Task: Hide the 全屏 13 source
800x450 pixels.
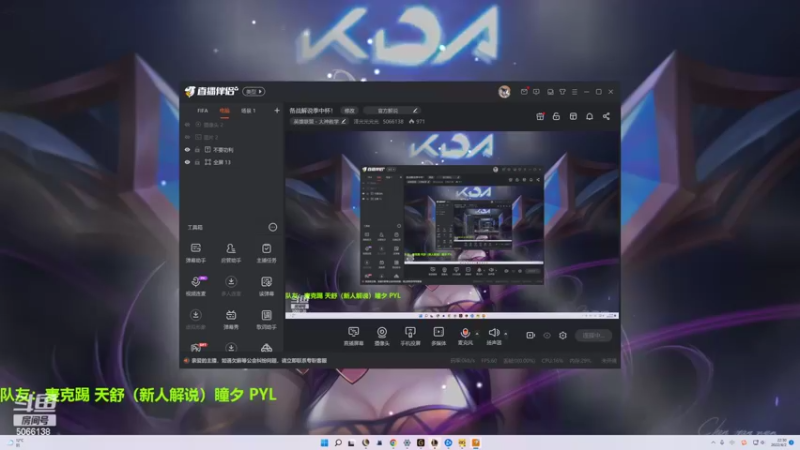Action: point(187,162)
